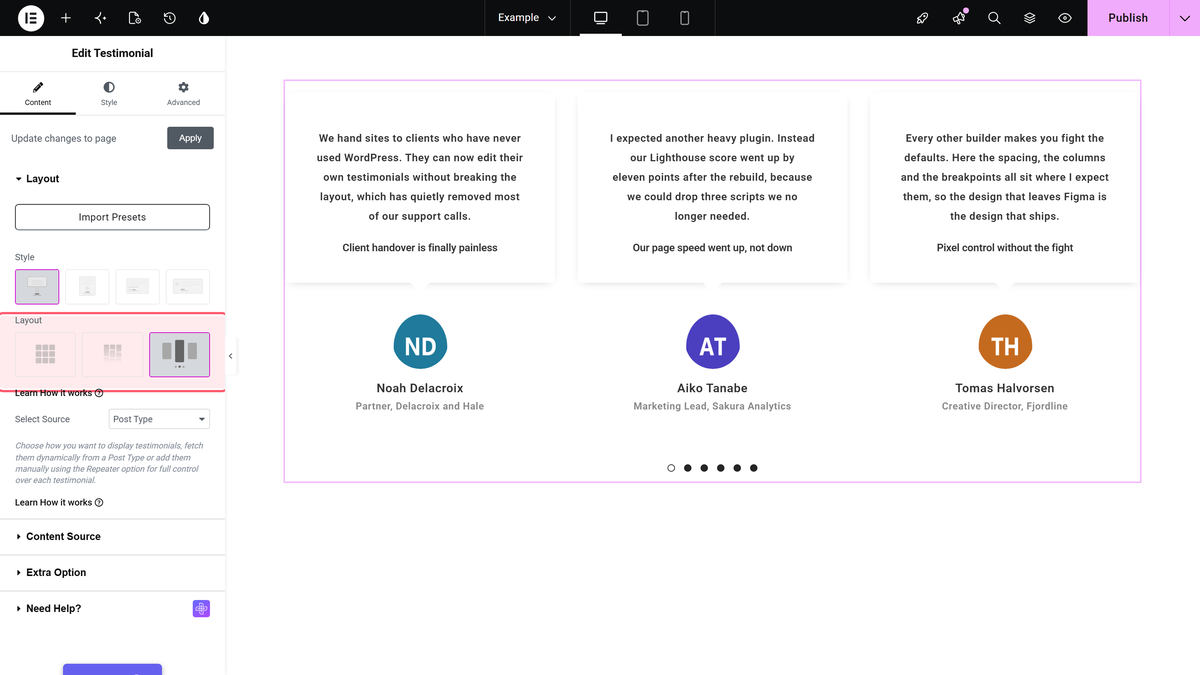Image resolution: width=1200 pixels, height=675 pixels.
Task: Click the plus Add Element icon
Action: (x=66, y=18)
